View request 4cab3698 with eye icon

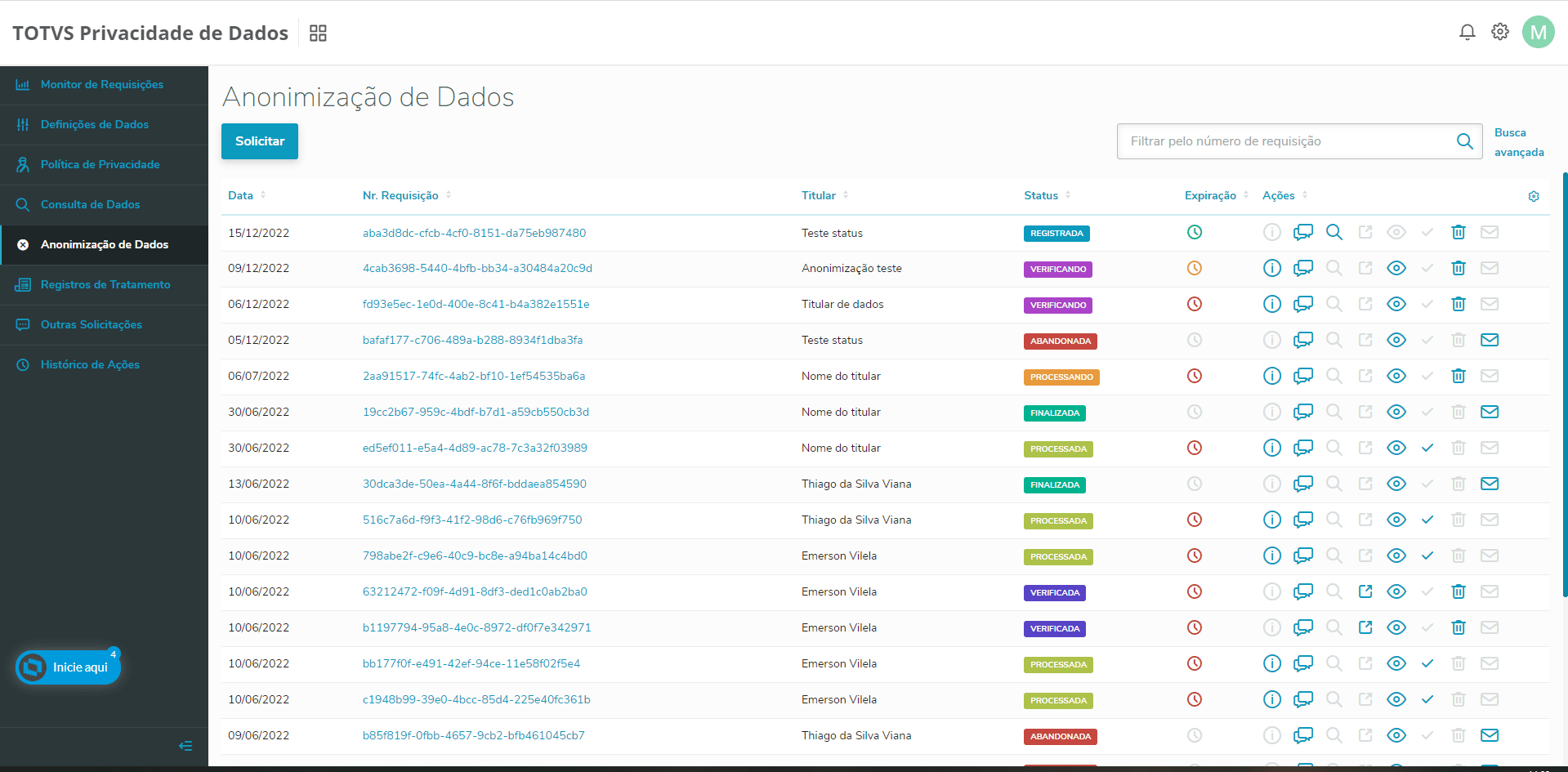tap(1396, 268)
